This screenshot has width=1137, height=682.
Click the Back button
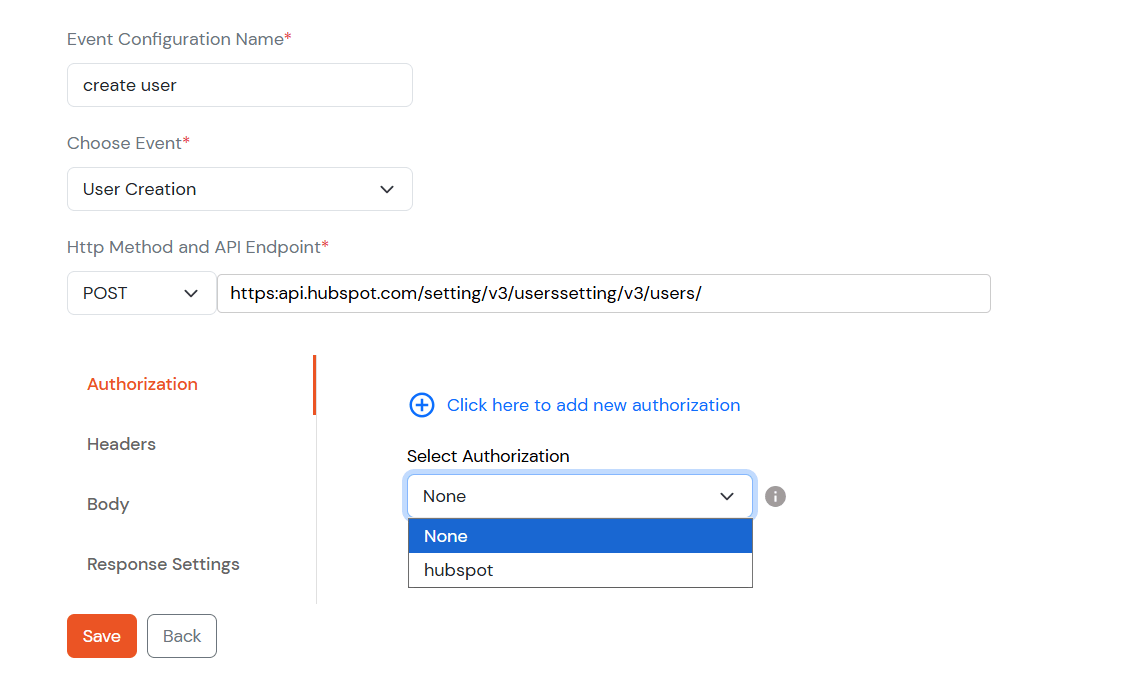point(182,636)
